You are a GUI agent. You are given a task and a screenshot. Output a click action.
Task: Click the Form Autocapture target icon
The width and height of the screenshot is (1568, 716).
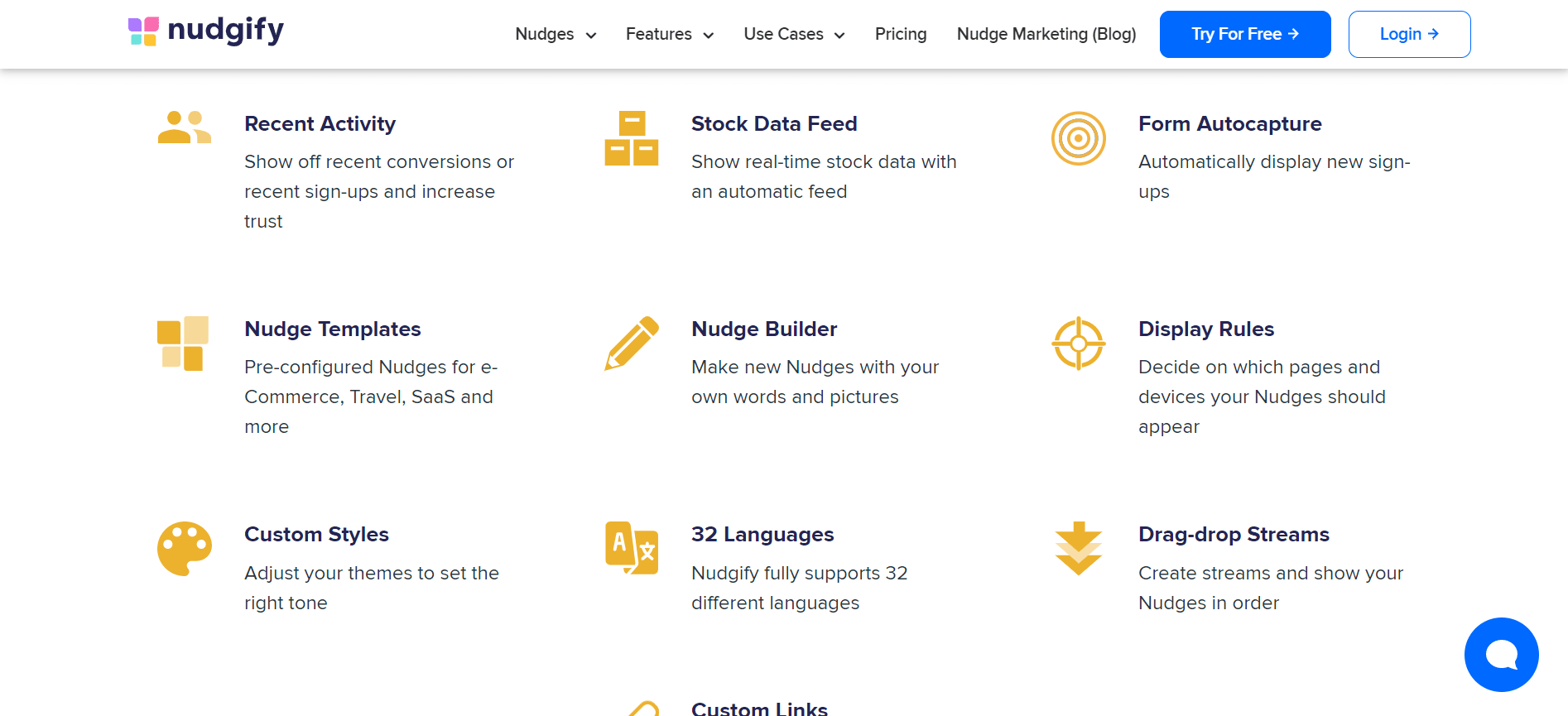pyautogui.click(x=1078, y=138)
